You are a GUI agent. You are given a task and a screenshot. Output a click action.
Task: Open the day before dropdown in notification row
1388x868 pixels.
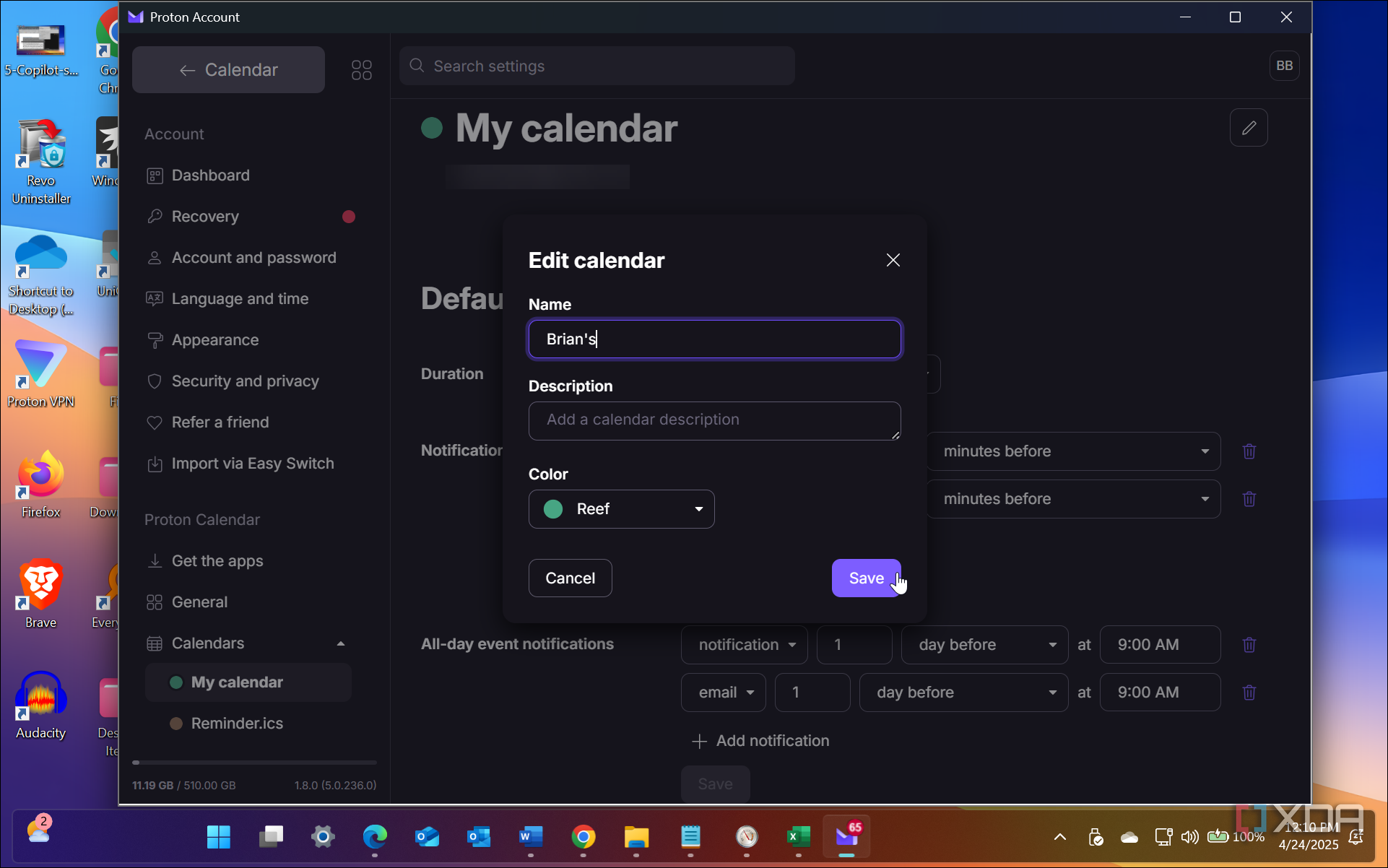tap(985, 645)
